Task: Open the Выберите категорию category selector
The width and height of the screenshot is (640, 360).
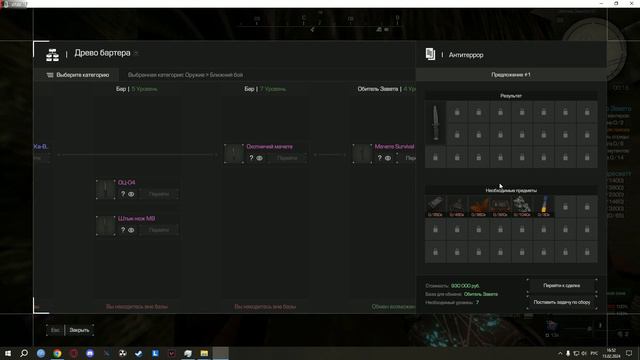Action: [x=78, y=75]
